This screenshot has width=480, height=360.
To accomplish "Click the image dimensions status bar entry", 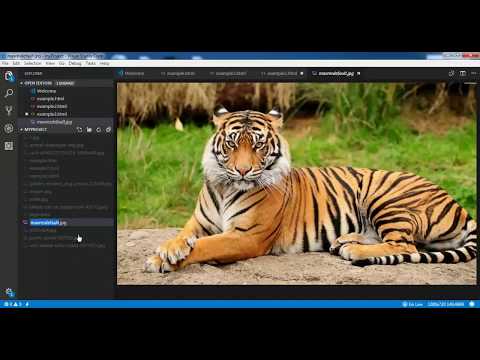I will (446, 304).
